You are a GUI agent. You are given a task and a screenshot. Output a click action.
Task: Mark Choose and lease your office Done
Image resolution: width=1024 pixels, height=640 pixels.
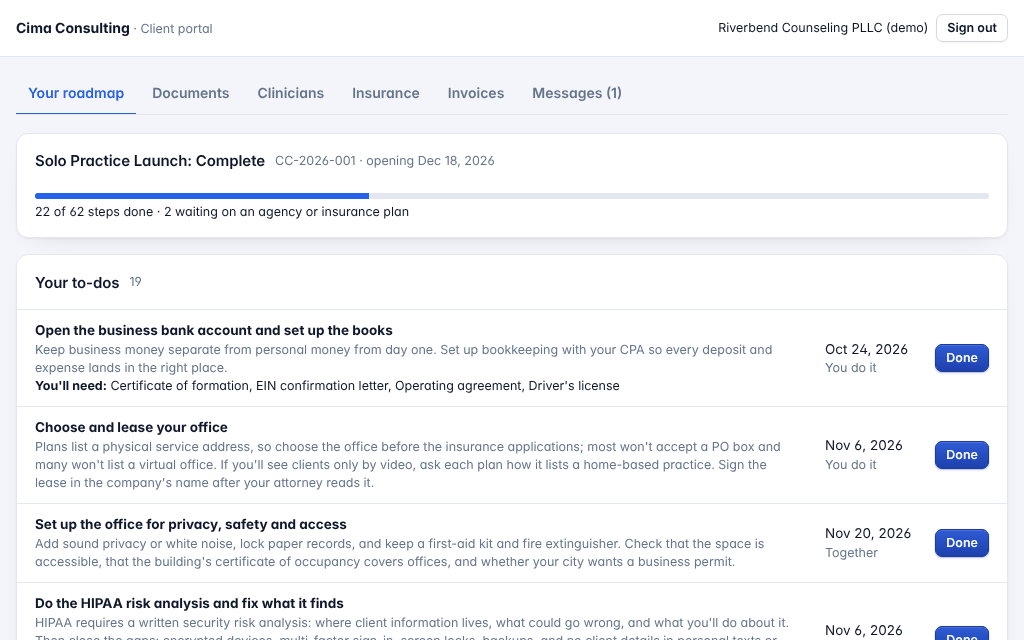(x=961, y=455)
